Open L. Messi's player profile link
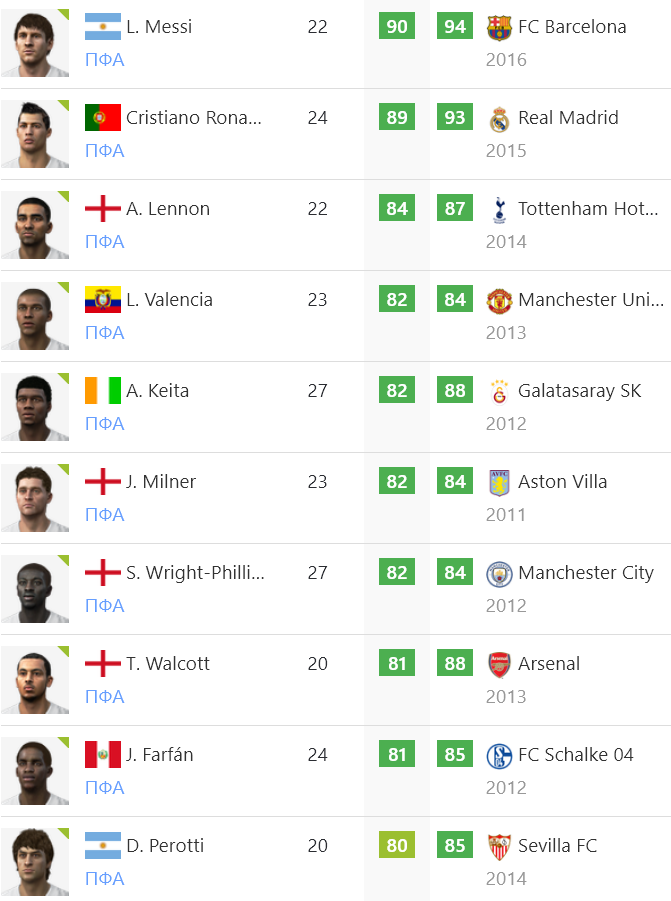 [x=159, y=26]
